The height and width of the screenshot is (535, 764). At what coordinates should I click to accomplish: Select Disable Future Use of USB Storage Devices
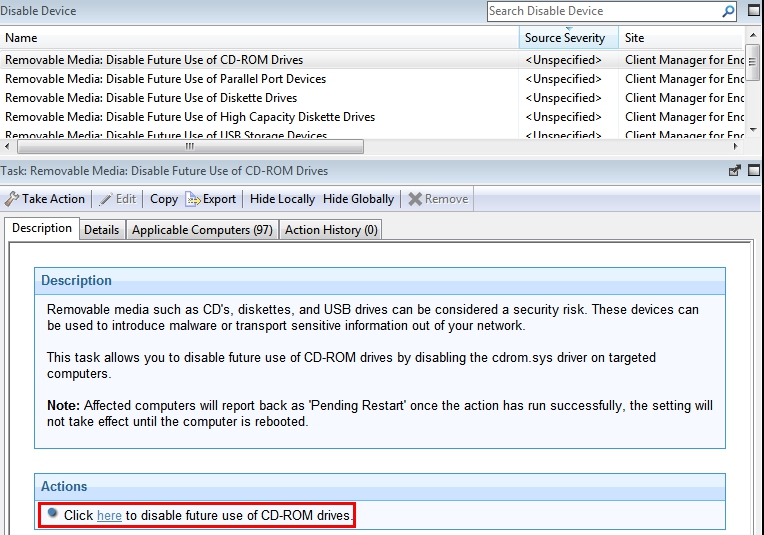[x=372, y=133]
